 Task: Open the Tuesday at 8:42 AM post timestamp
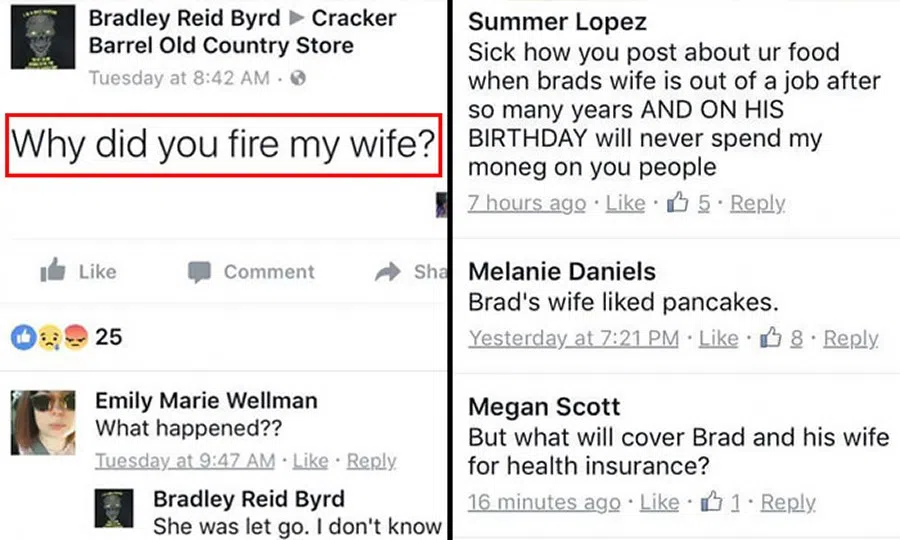(179, 78)
